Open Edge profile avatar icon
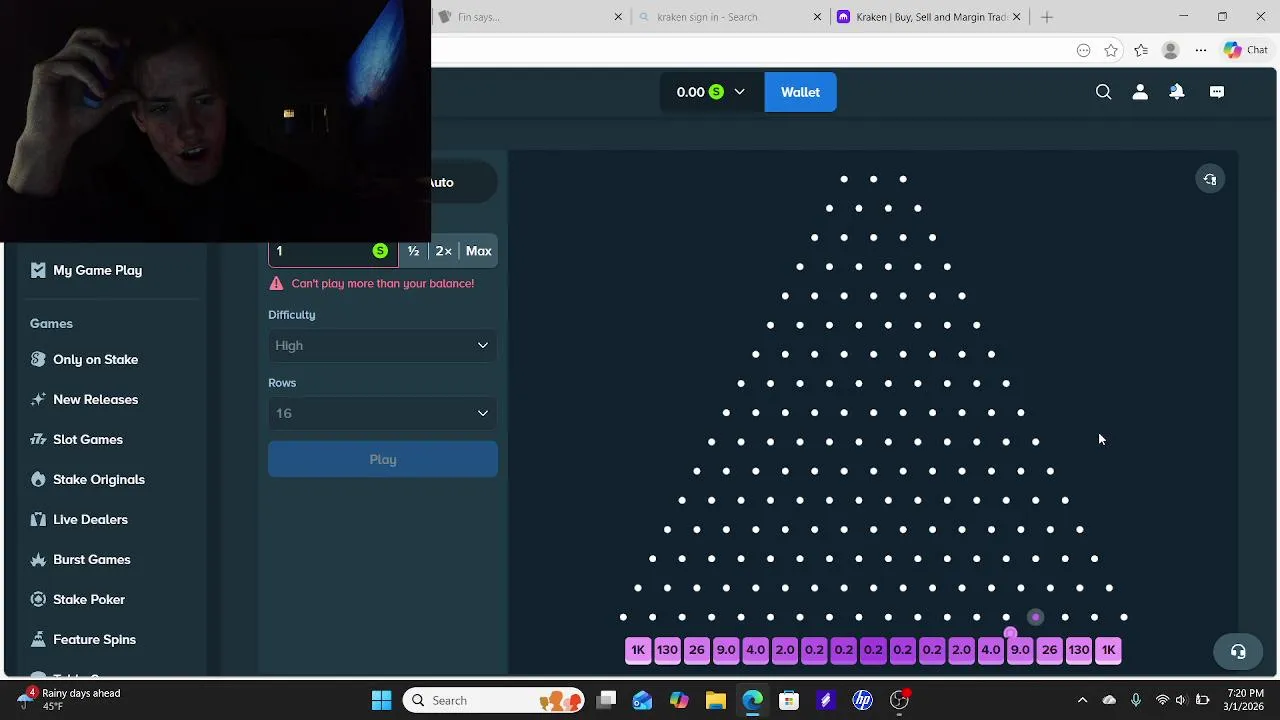 click(x=1170, y=50)
